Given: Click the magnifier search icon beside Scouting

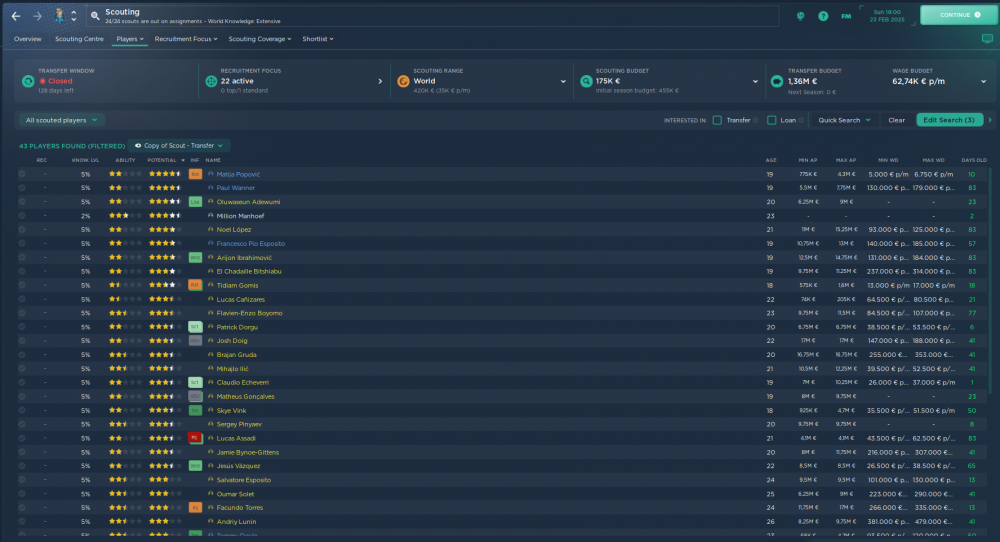Looking at the screenshot, I should tap(95, 16).
